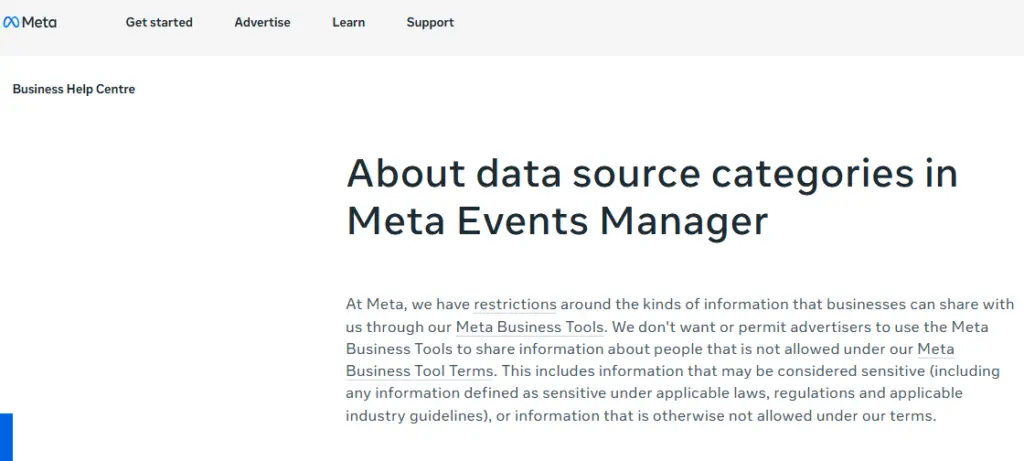Click the Meta infinity logo symbol
The width and height of the screenshot is (1024, 461).
(x=10, y=22)
